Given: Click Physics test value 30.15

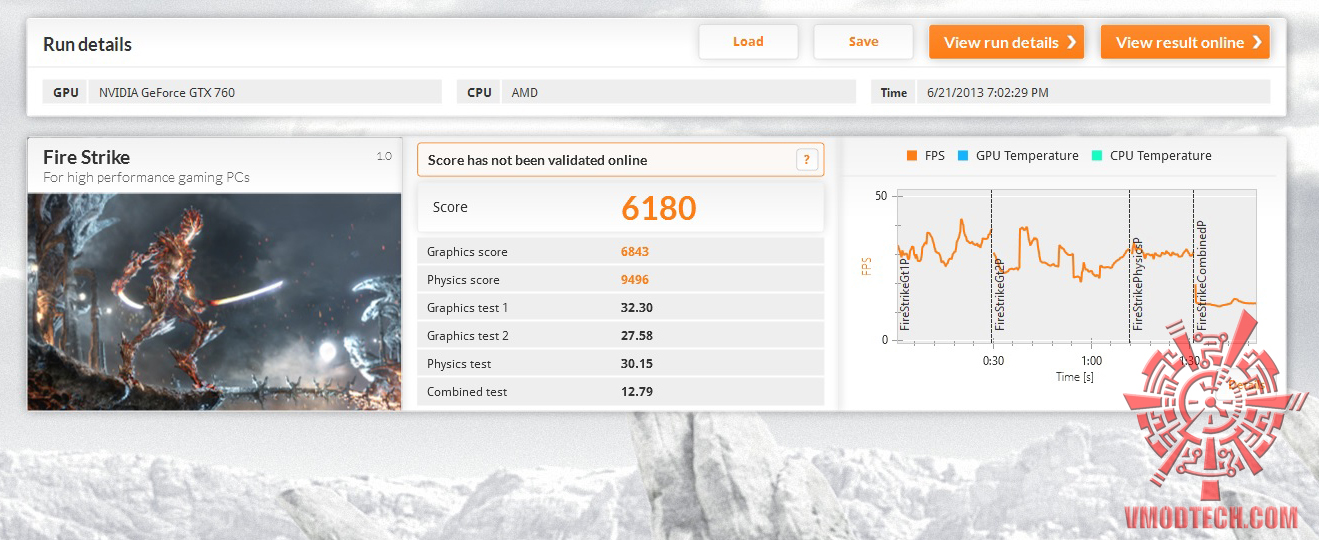Looking at the screenshot, I should (637, 364).
